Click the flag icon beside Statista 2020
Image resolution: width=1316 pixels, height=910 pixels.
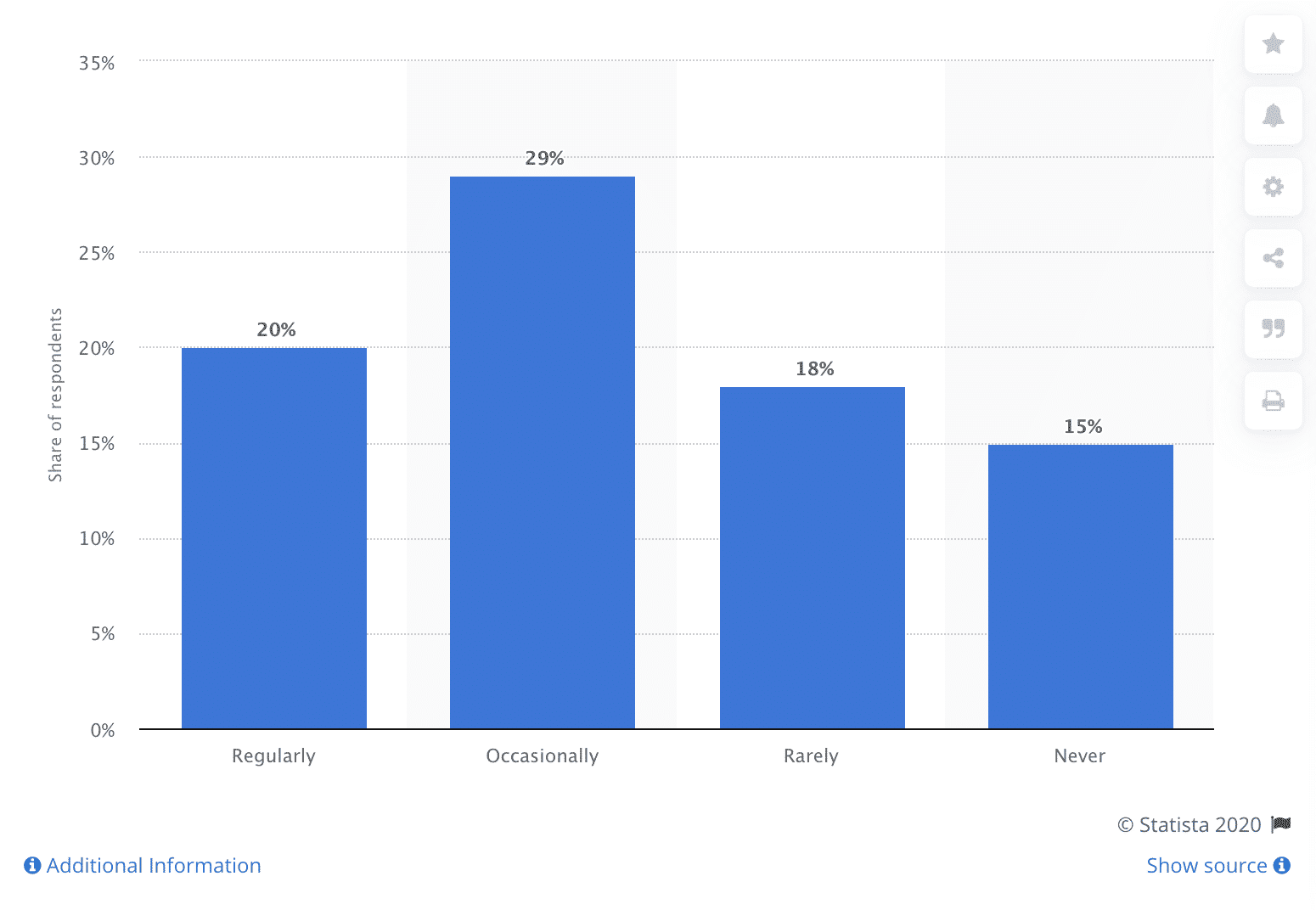1281,824
